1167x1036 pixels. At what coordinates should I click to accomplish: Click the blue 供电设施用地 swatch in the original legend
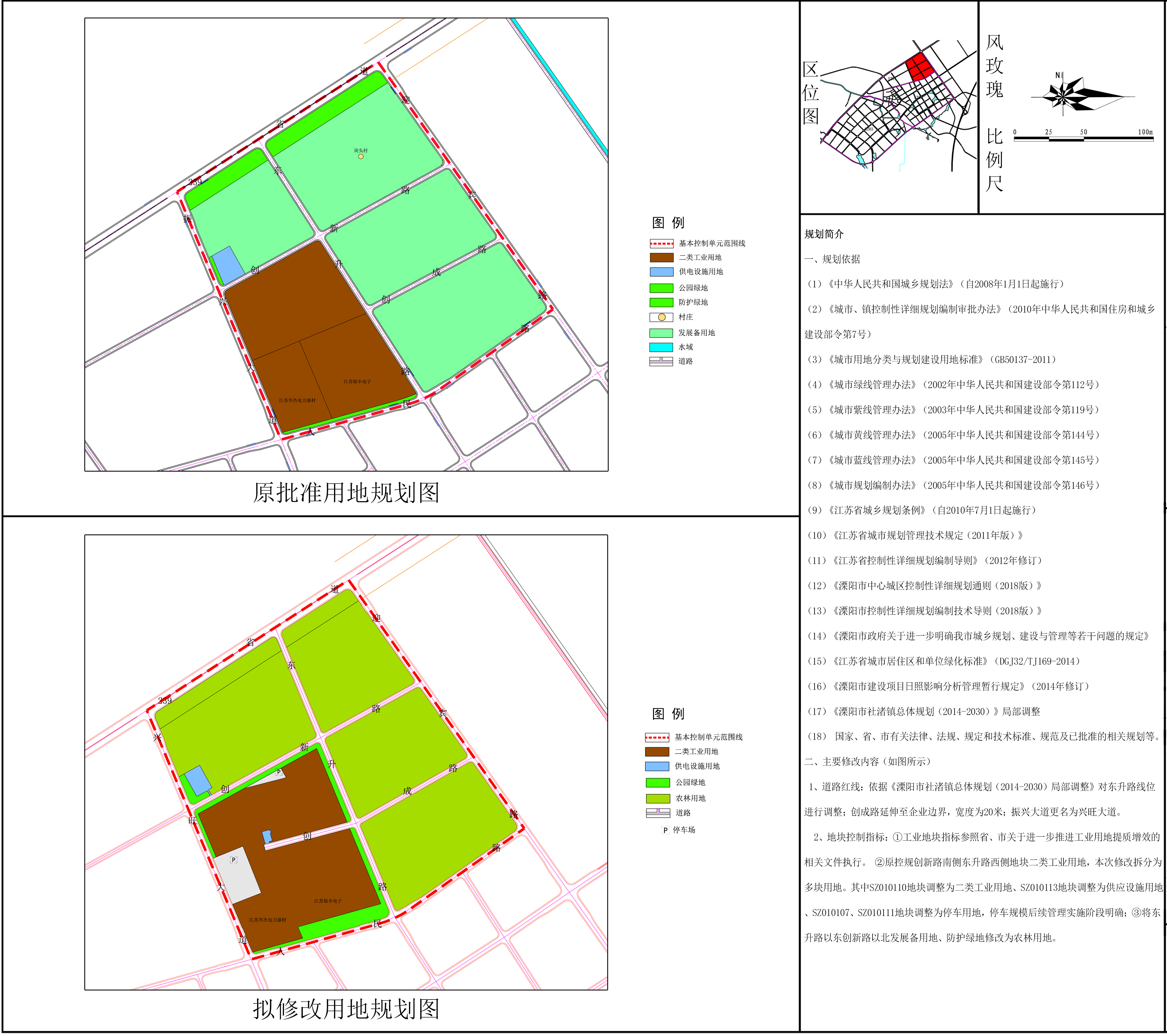tap(661, 272)
